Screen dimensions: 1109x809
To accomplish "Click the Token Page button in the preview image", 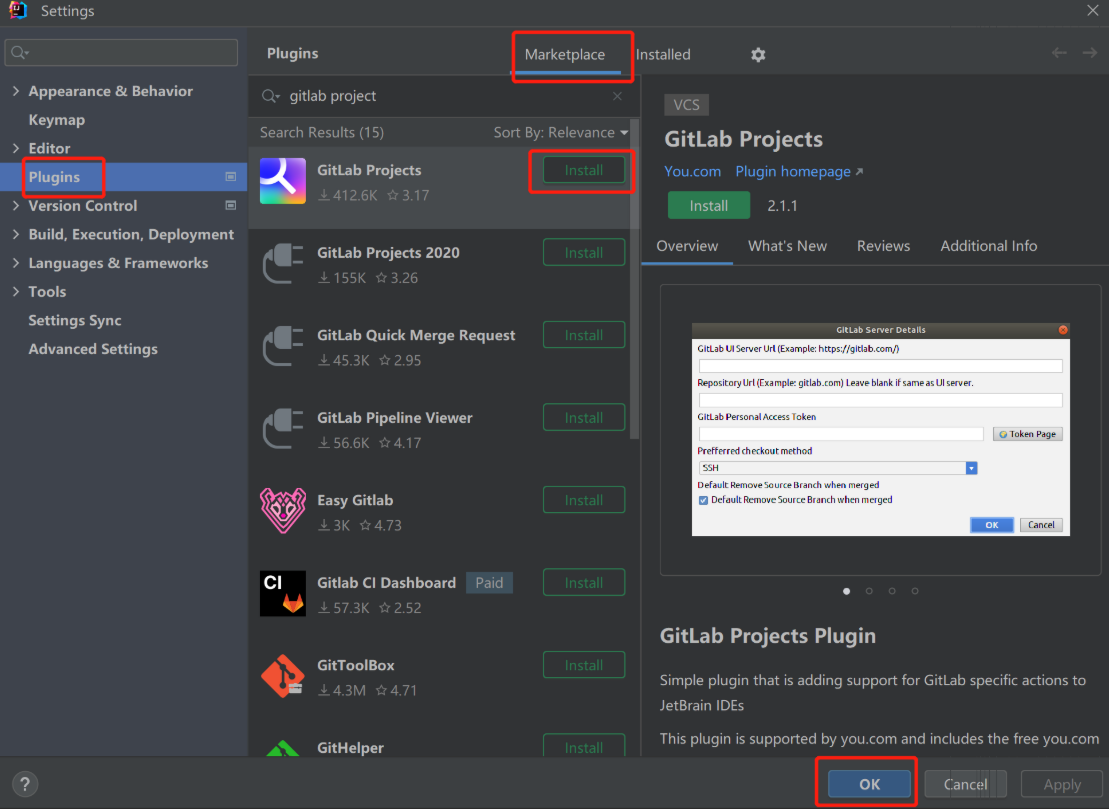I will point(1028,434).
